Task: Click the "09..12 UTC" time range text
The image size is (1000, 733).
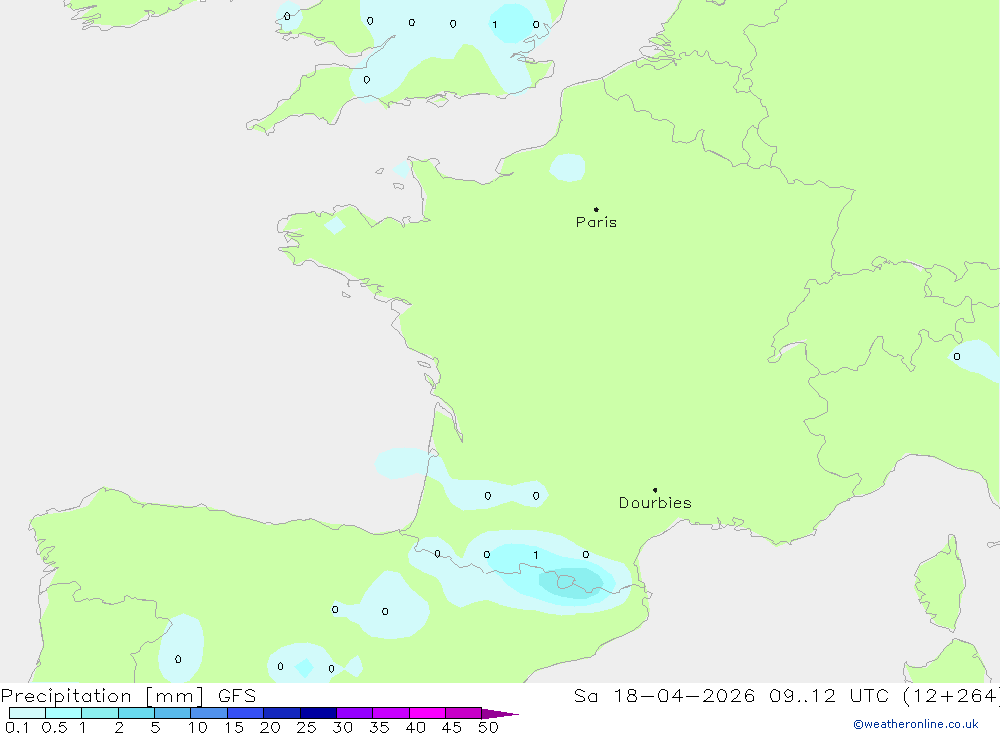Action: click(829, 696)
